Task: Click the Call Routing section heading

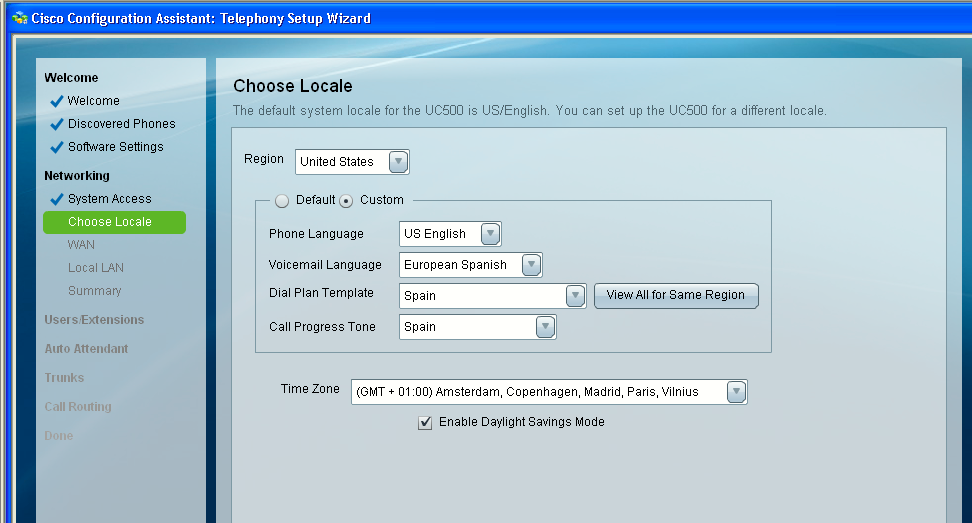Action: point(78,407)
